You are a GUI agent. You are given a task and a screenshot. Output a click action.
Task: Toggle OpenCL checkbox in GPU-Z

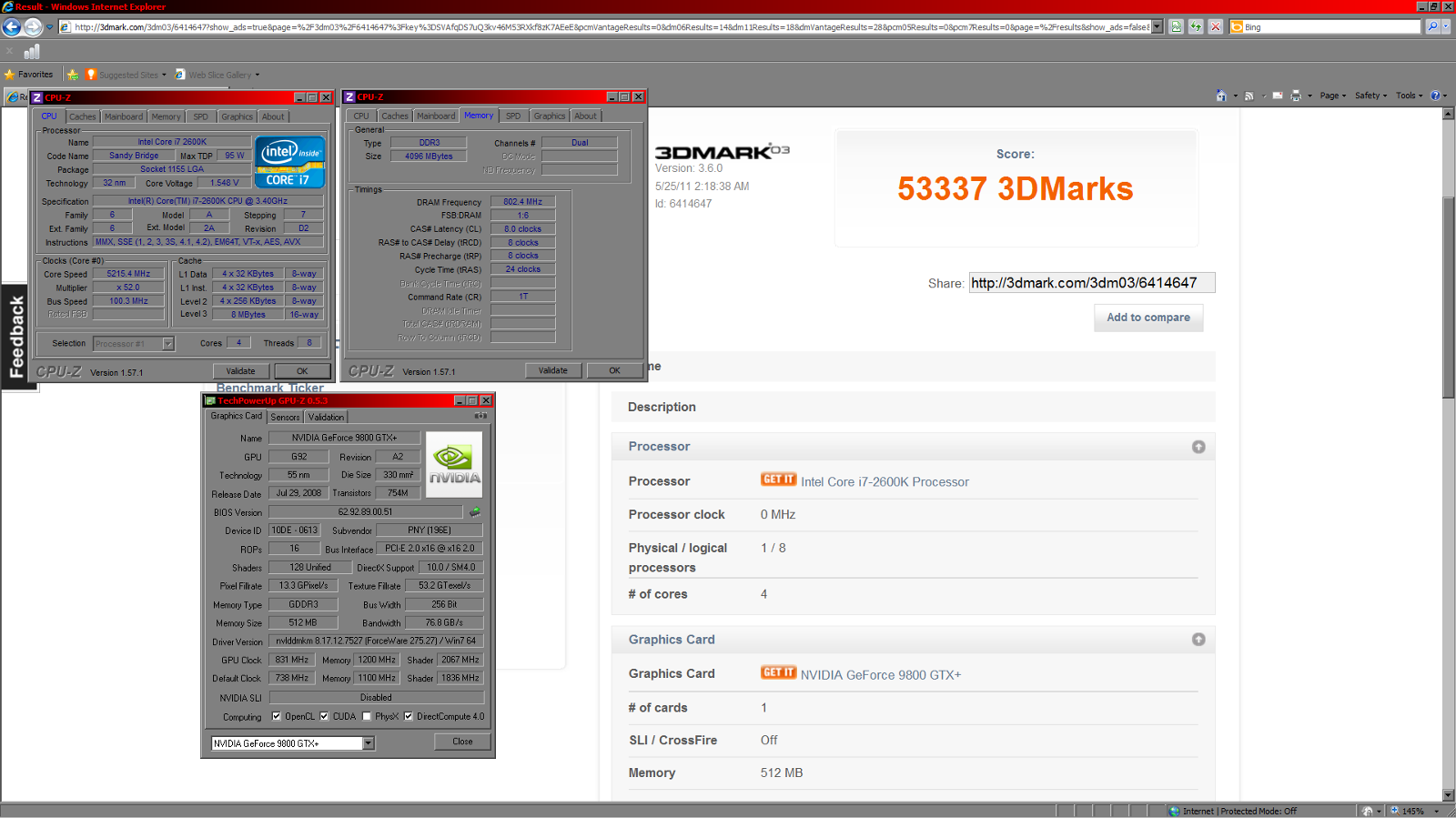click(x=277, y=716)
